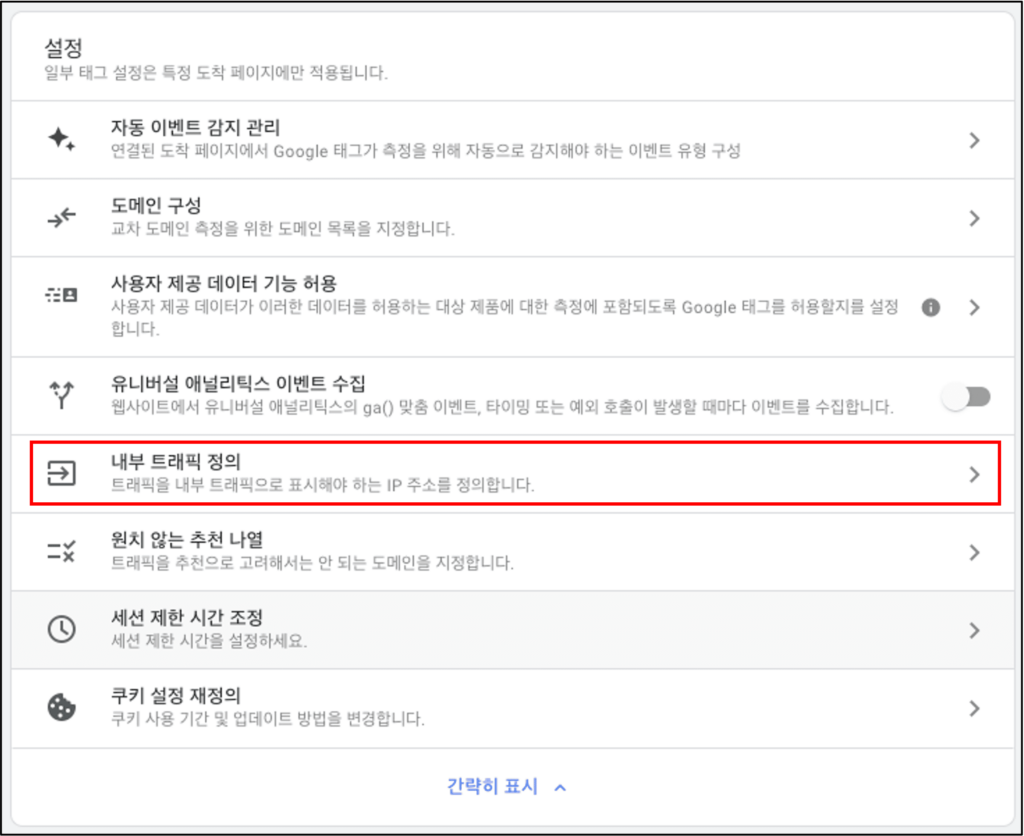The width and height of the screenshot is (1024, 836).
Task: Open the 세션 제한 시간 조정 title
Action: (x=187, y=617)
